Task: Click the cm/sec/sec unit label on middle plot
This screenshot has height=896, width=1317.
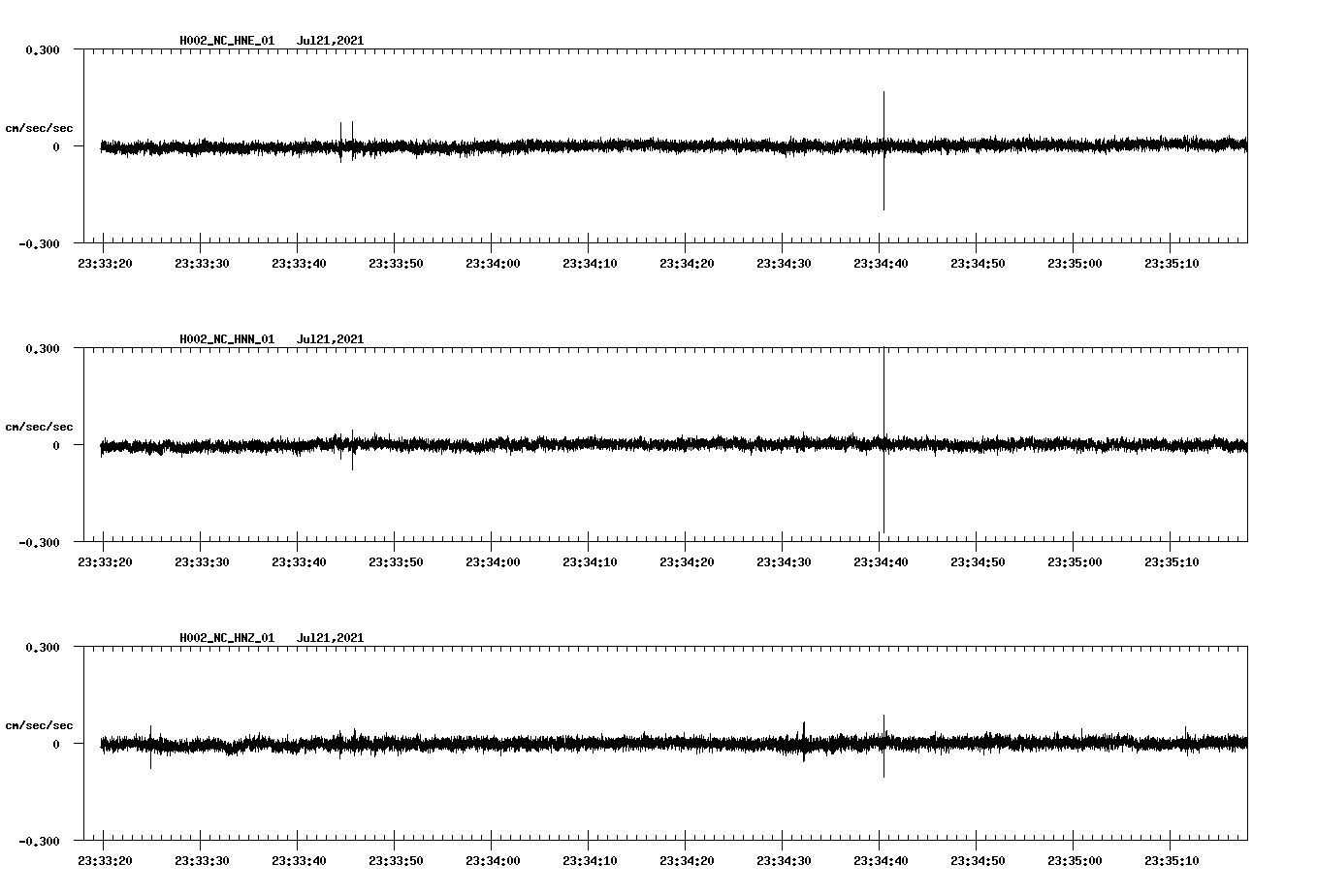Action: [x=40, y=426]
